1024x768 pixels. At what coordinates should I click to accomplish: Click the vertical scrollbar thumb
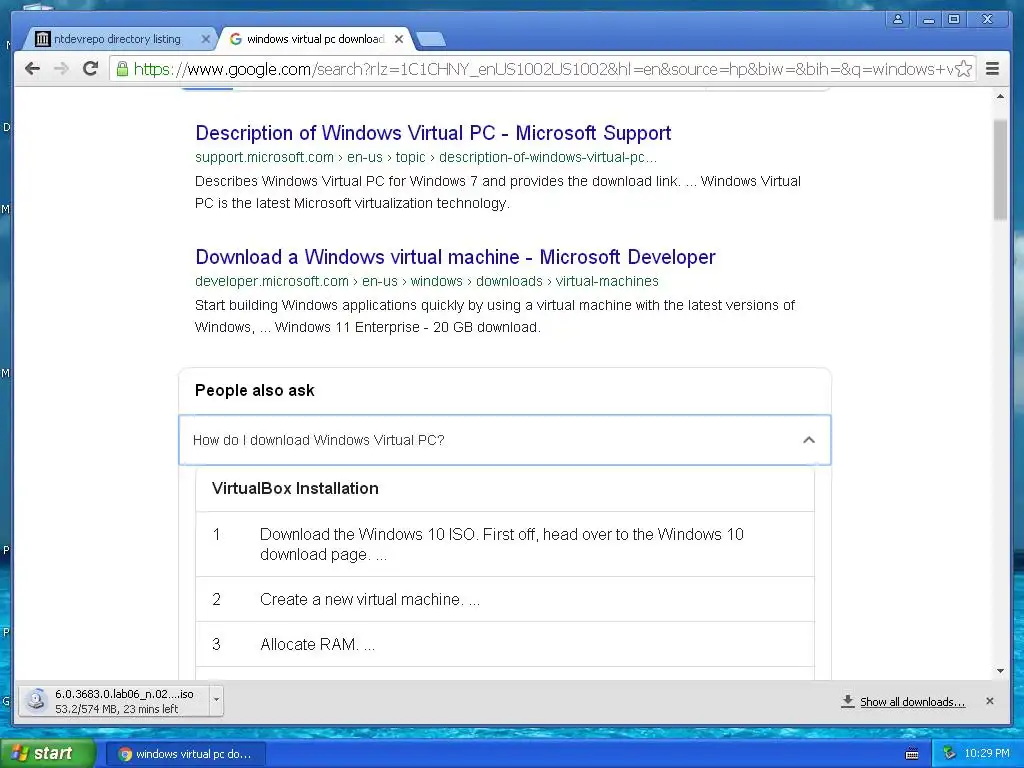(x=1000, y=170)
